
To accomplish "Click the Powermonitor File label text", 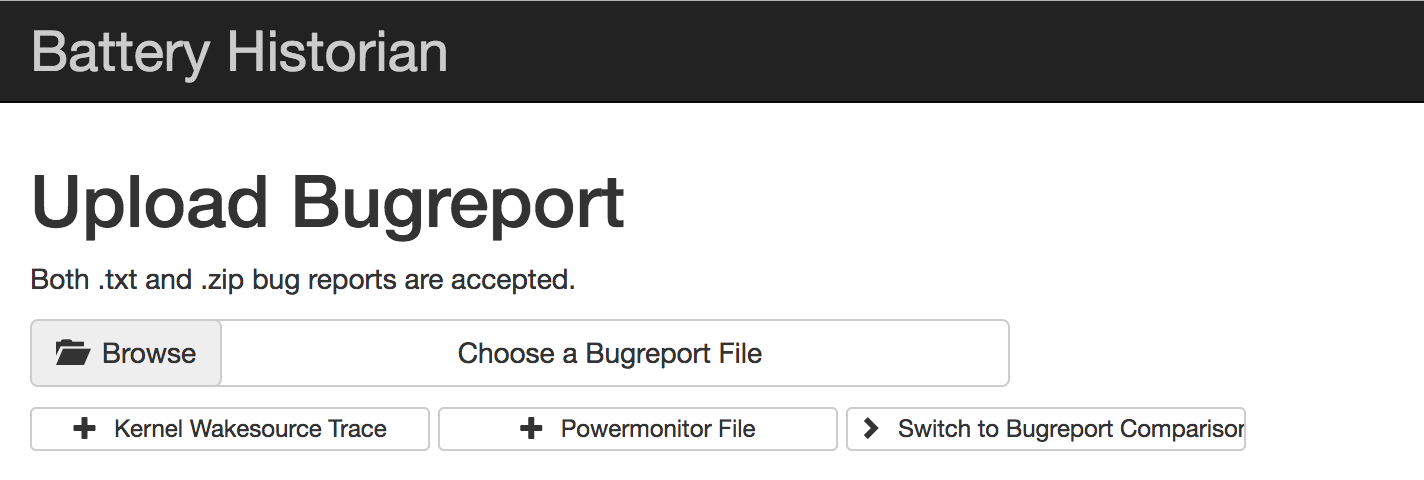I will [x=658, y=429].
